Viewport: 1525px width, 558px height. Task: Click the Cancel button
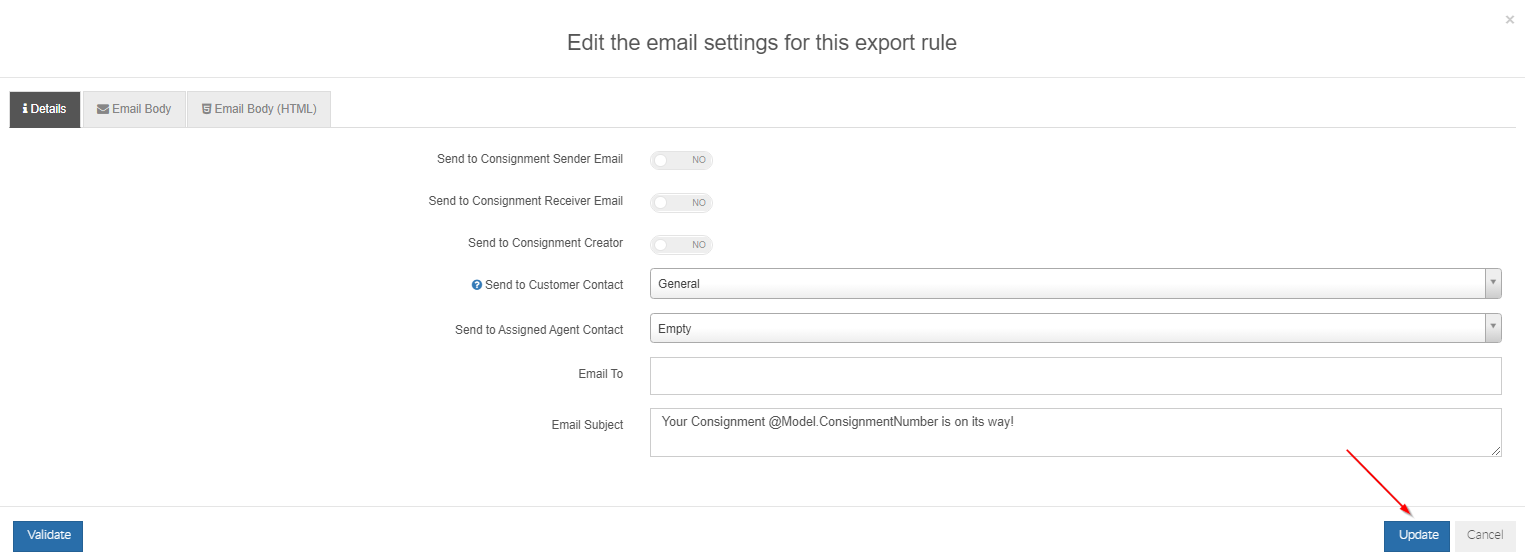click(1485, 535)
